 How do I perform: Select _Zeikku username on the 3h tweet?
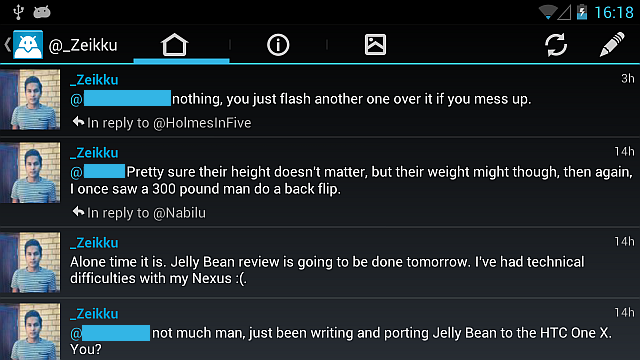point(94,80)
